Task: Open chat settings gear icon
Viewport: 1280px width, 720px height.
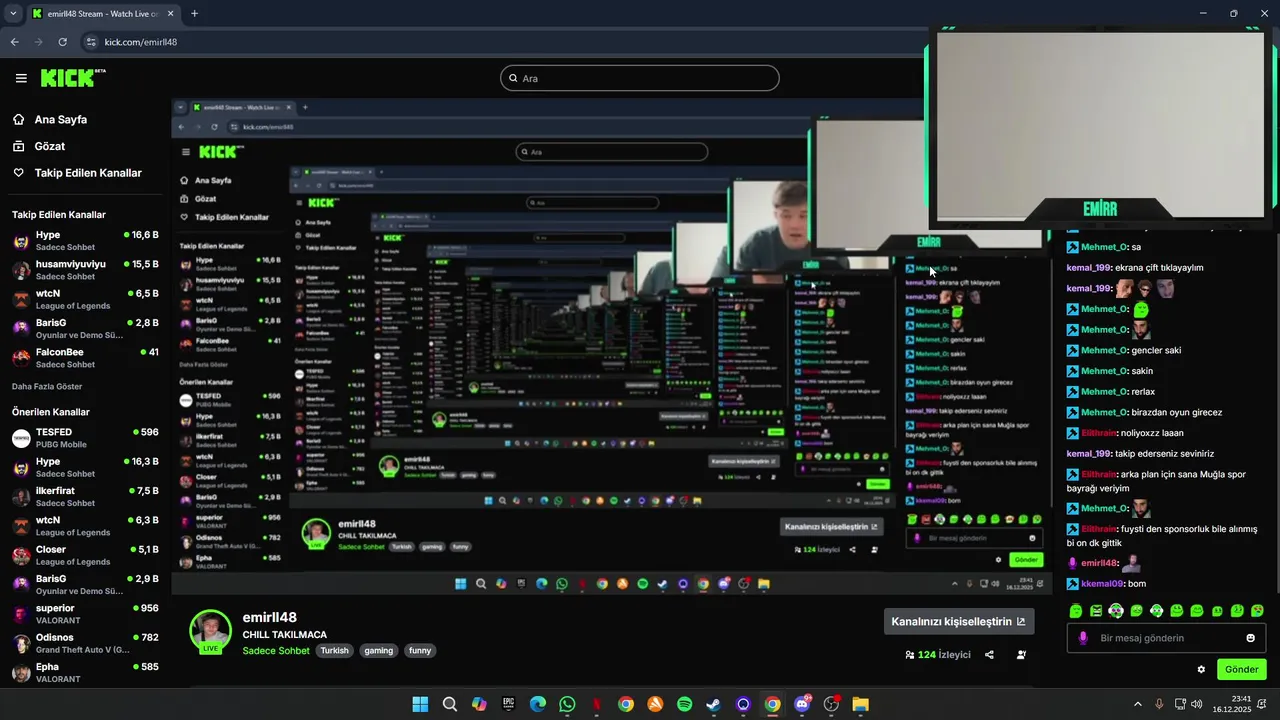Action: pos(1201,670)
